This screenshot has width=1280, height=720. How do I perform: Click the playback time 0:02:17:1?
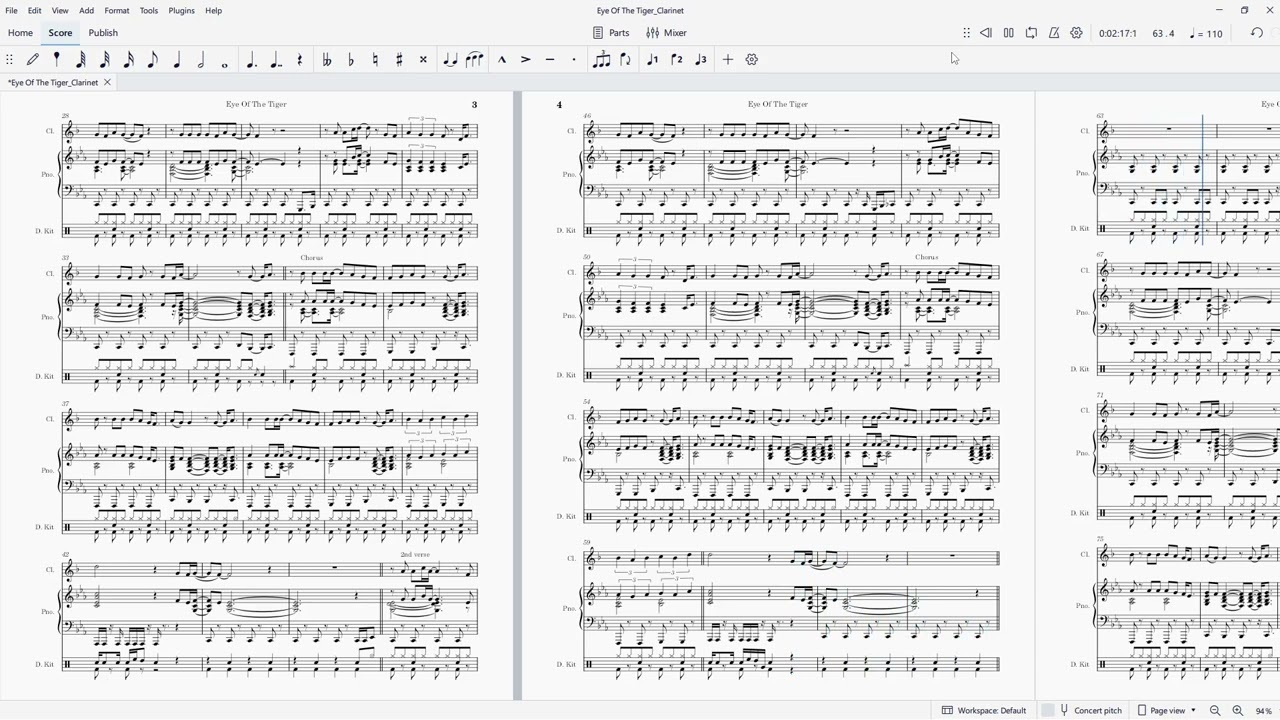pyautogui.click(x=1117, y=33)
